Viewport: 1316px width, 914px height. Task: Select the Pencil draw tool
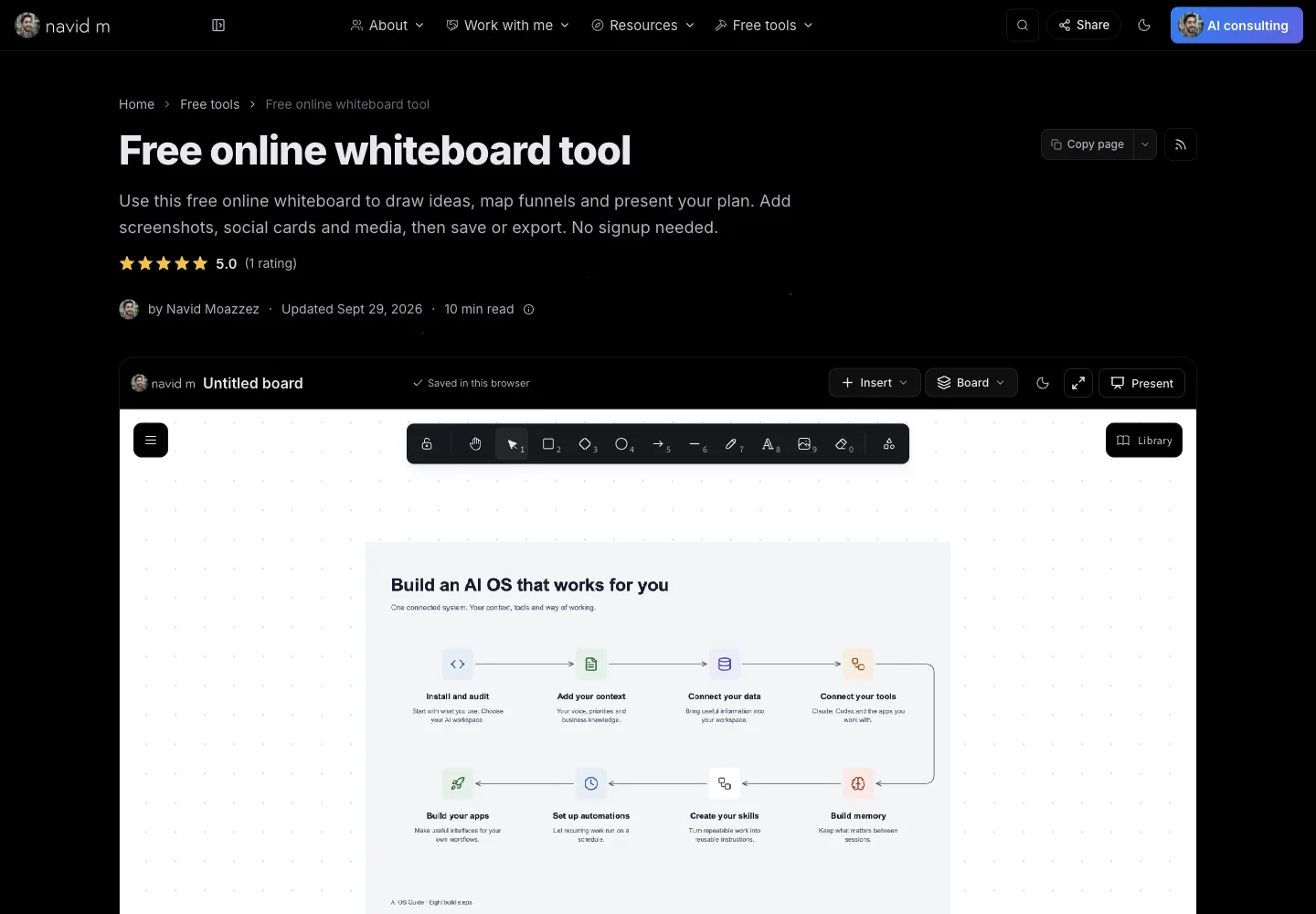pyautogui.click(x=731, y=444)
